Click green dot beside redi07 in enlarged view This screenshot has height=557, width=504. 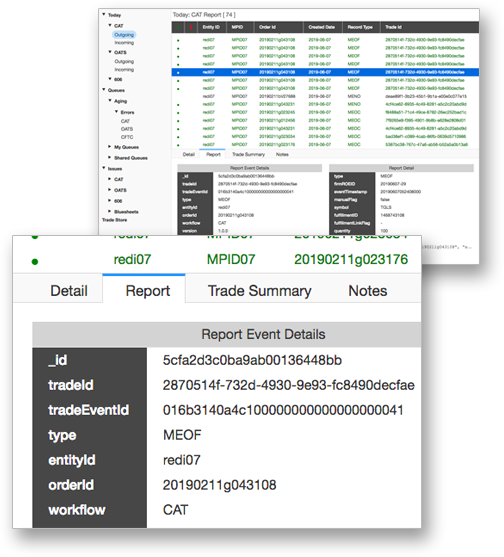[35, 262]
